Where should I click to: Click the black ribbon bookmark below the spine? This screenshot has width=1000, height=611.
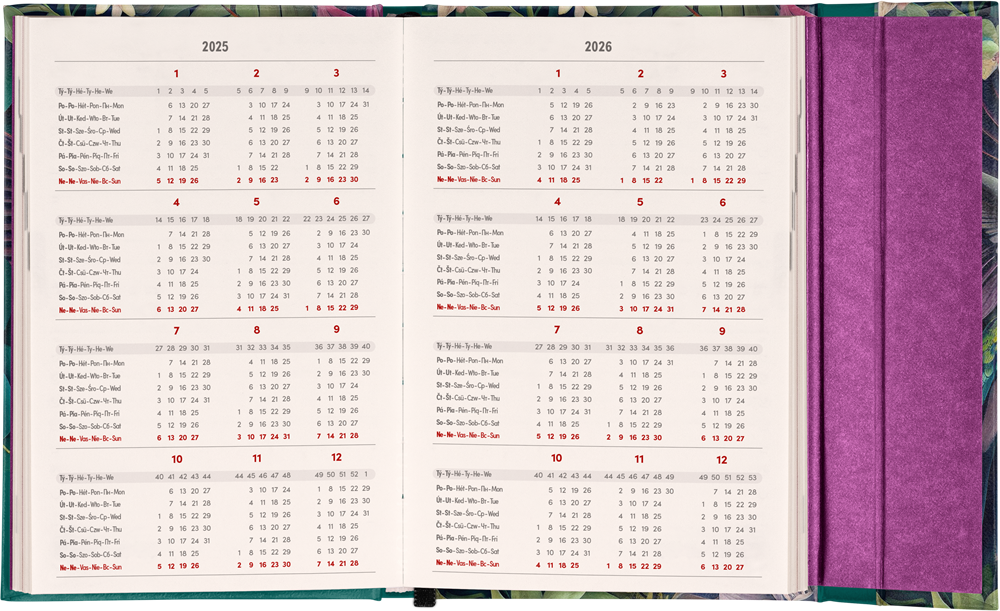pos(423,598)
